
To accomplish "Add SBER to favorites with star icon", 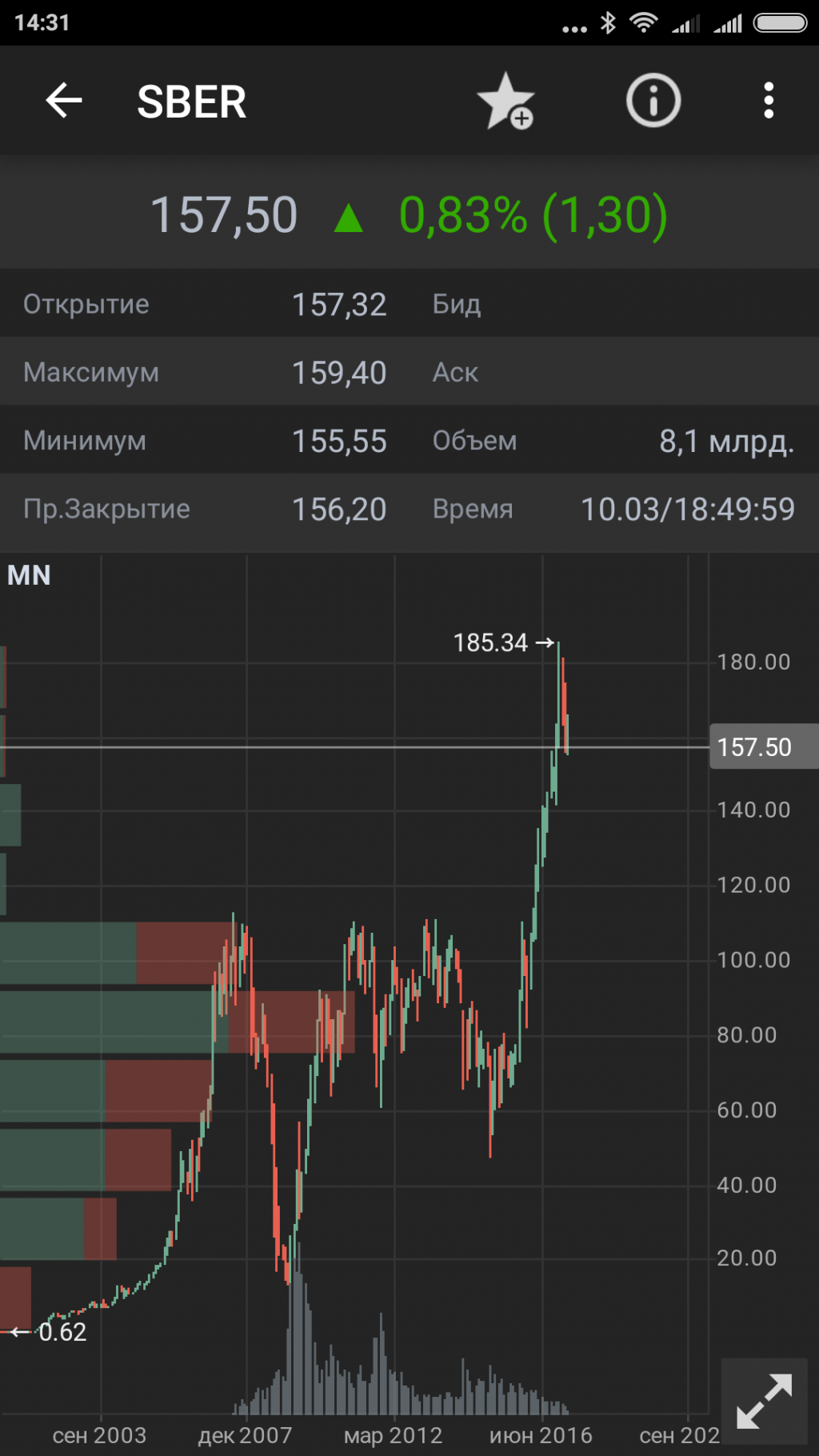I will (505, 101).
